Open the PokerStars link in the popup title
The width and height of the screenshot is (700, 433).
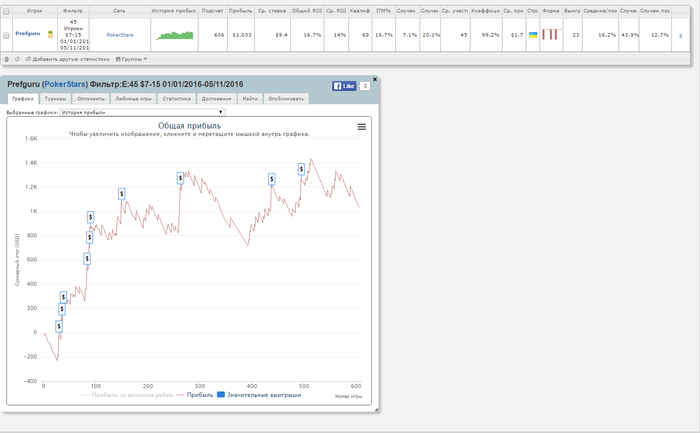click(65, 84)
